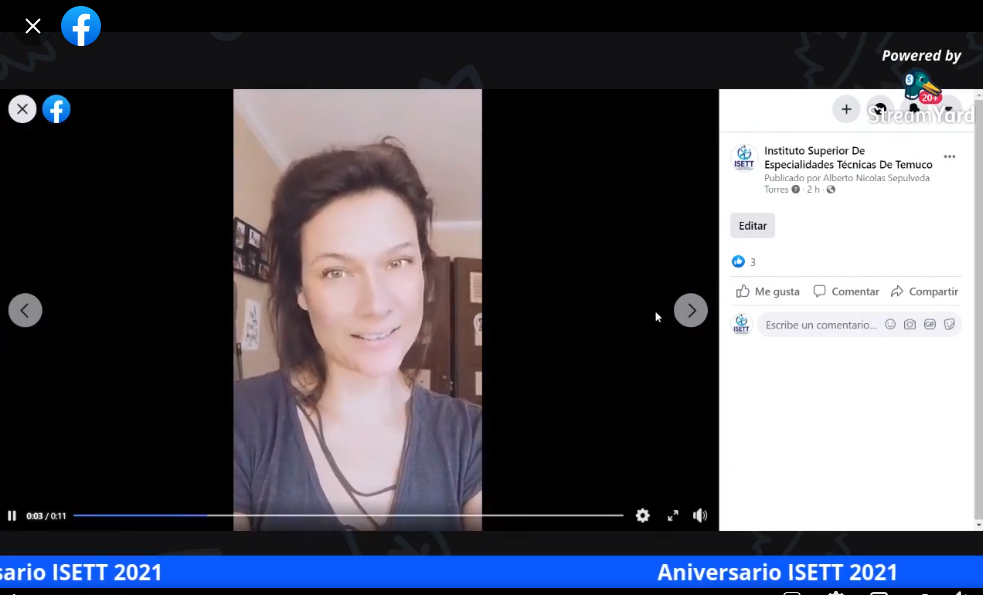Toggle Me gusta on the post
This screenshot has height=595, width=983.
[x=768, y=292]
